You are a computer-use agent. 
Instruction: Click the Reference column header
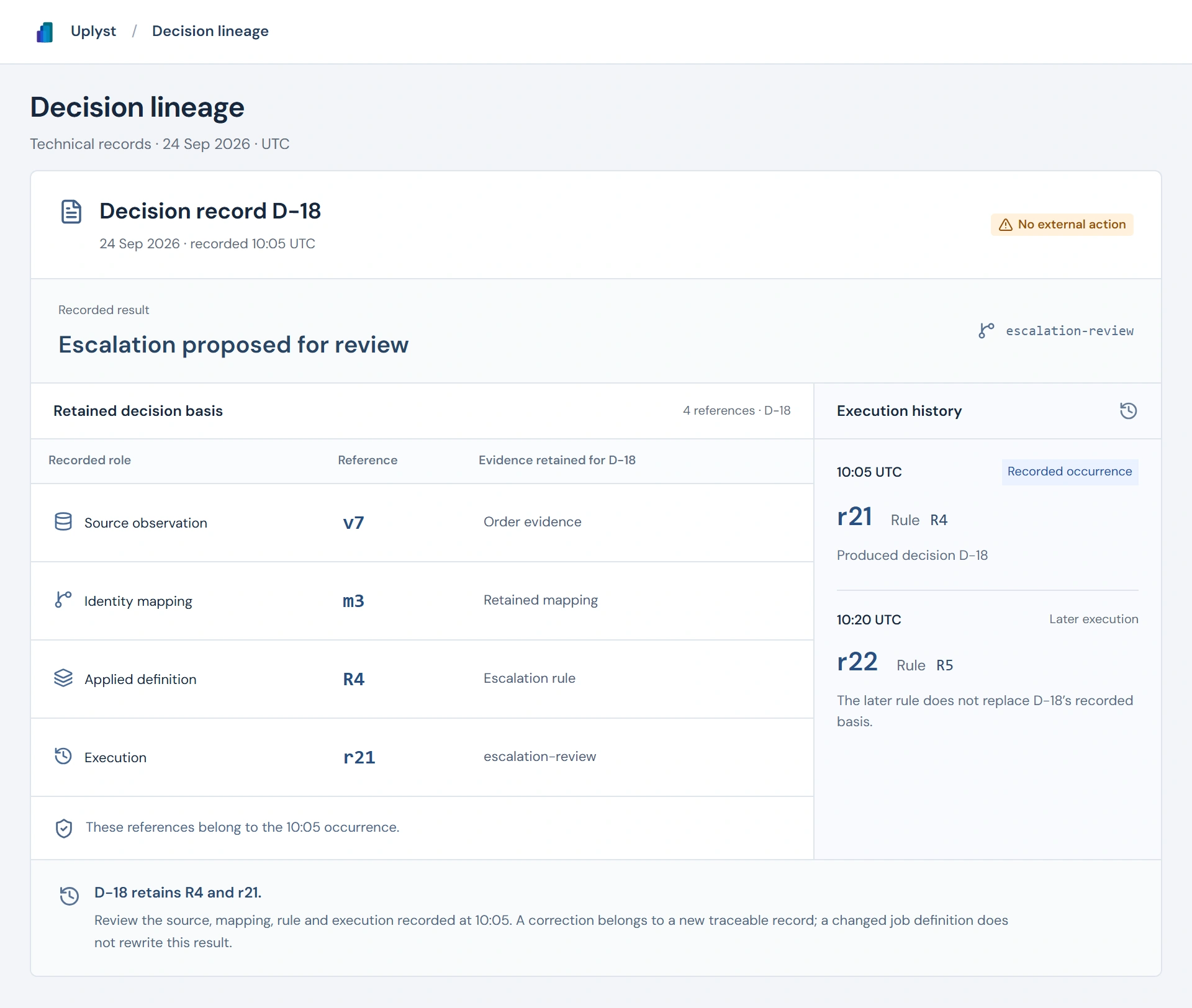tap(368, 460)
